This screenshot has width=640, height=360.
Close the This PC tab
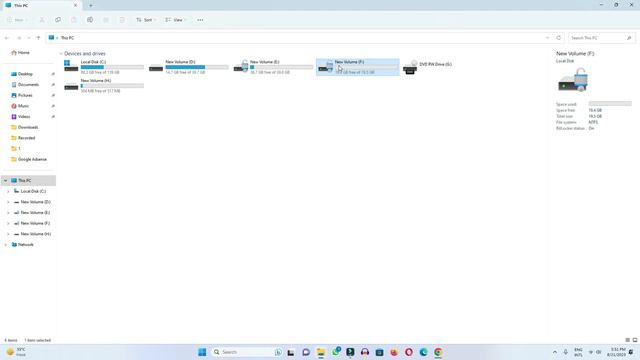[75, 6]
